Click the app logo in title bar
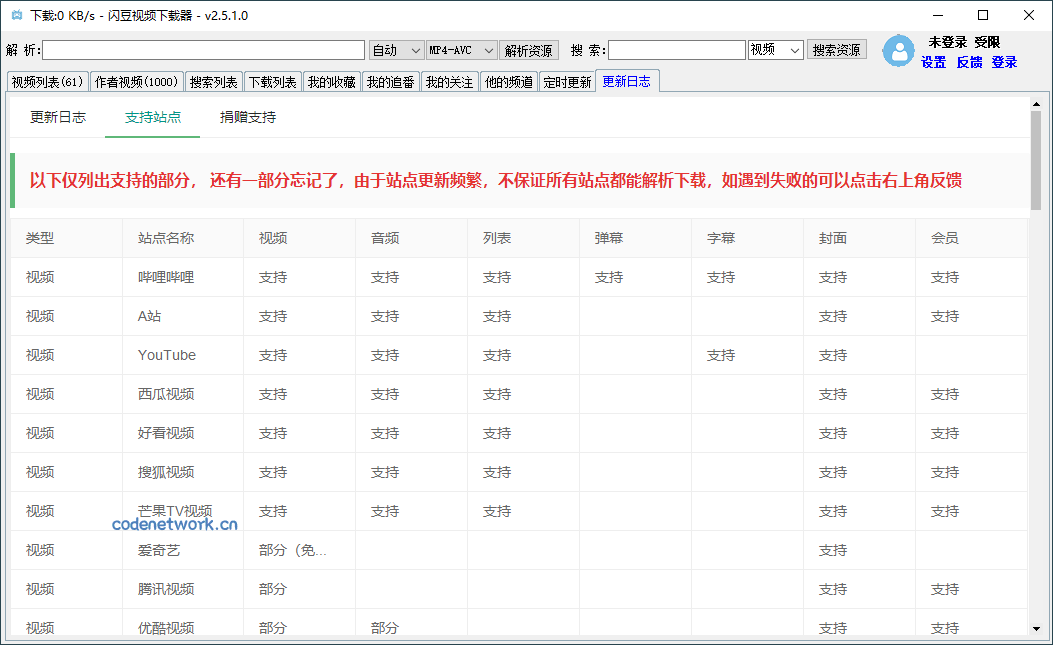1053x645 pixels. click(x=15, y=15)
